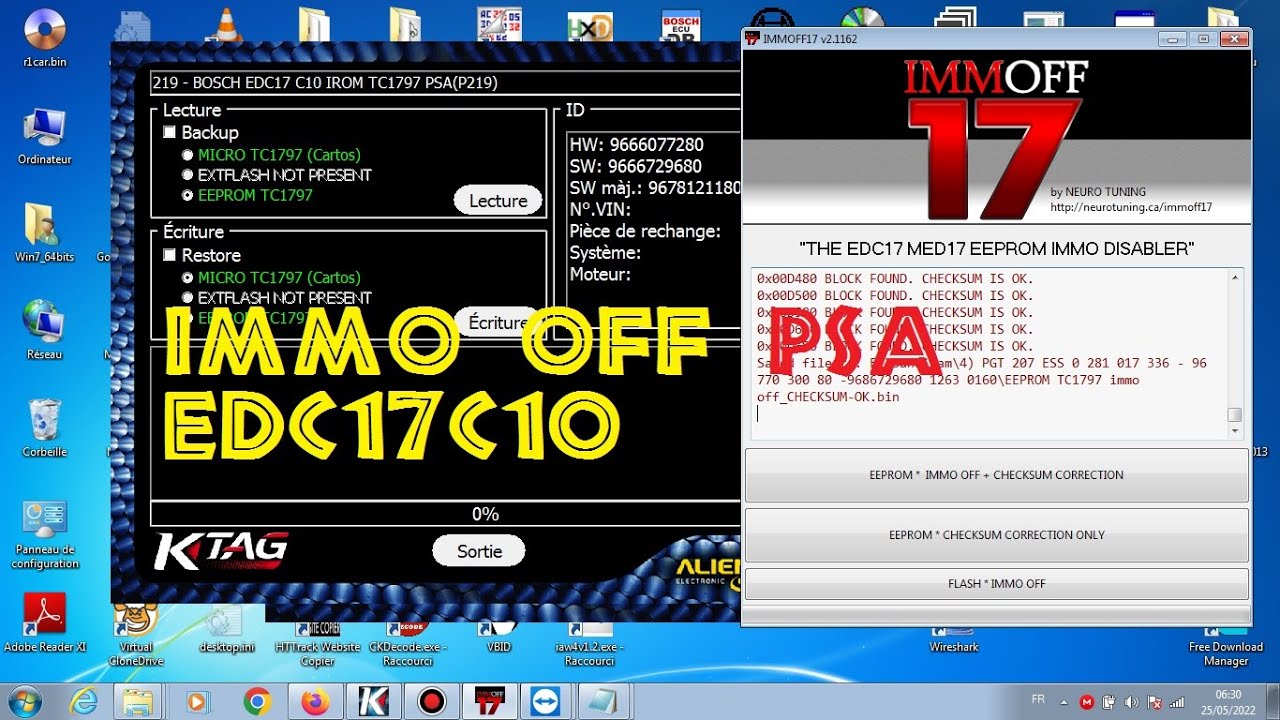
Task: Click the Lecture button in K-TAG
Action: click(498, 200)
